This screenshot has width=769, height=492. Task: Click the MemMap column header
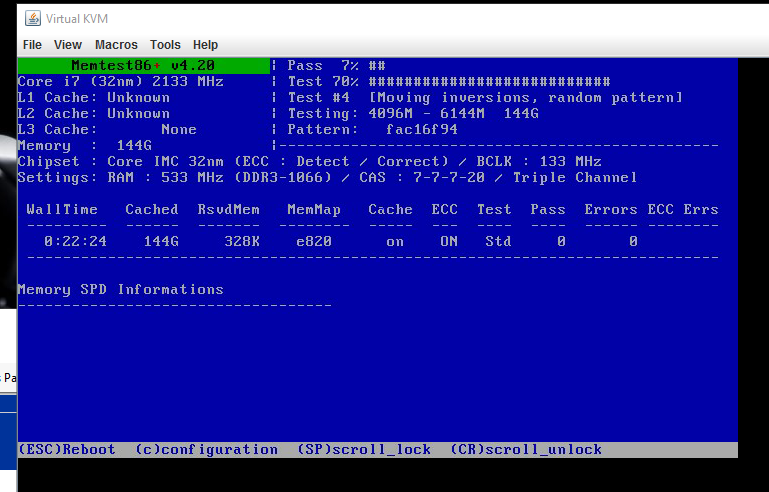tap(314, 209)
